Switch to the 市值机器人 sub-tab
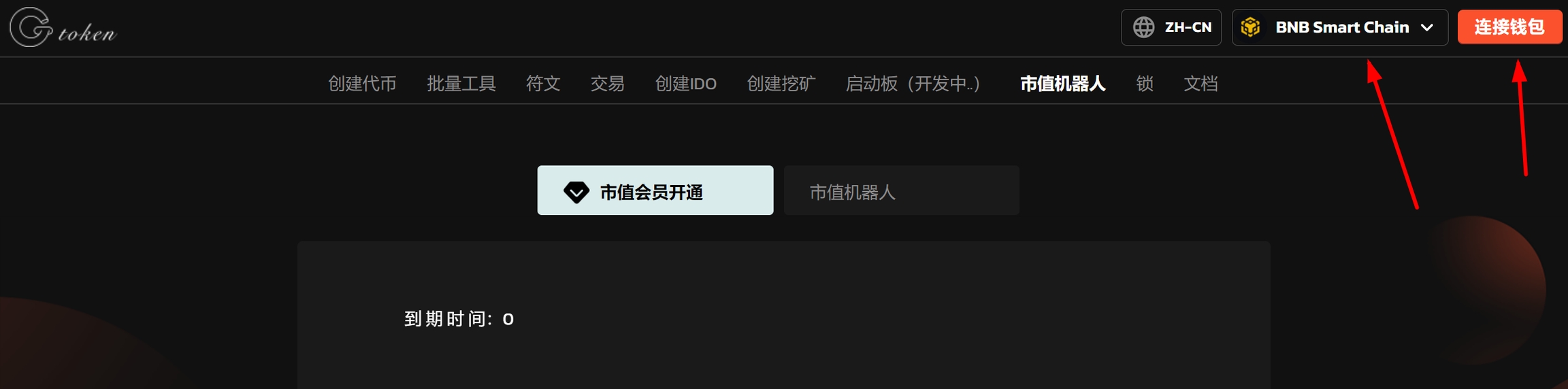 [x=902, y=190]
